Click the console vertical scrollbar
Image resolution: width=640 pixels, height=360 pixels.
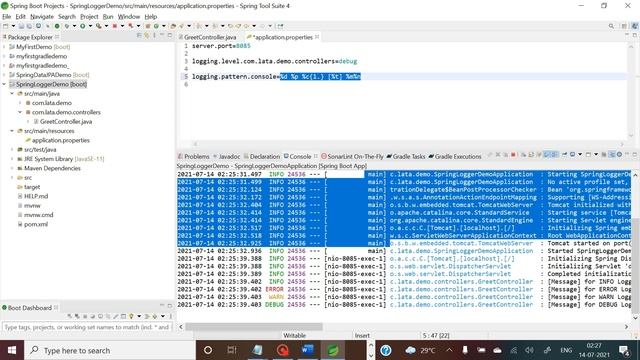(x=635, y=265)
